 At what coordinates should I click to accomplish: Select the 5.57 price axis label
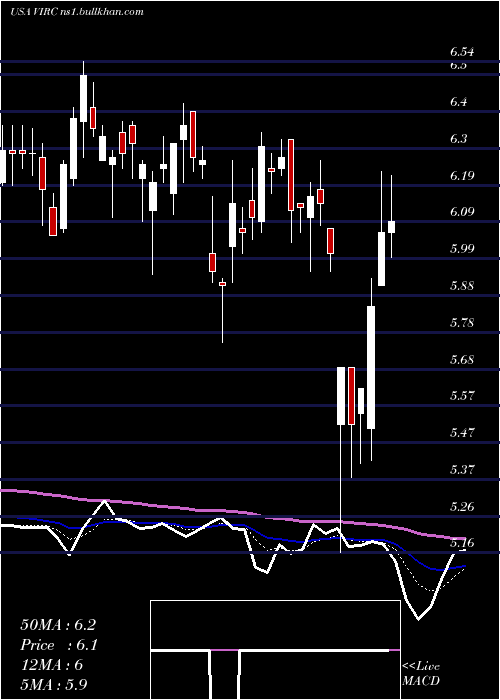(x=462, y=396)
